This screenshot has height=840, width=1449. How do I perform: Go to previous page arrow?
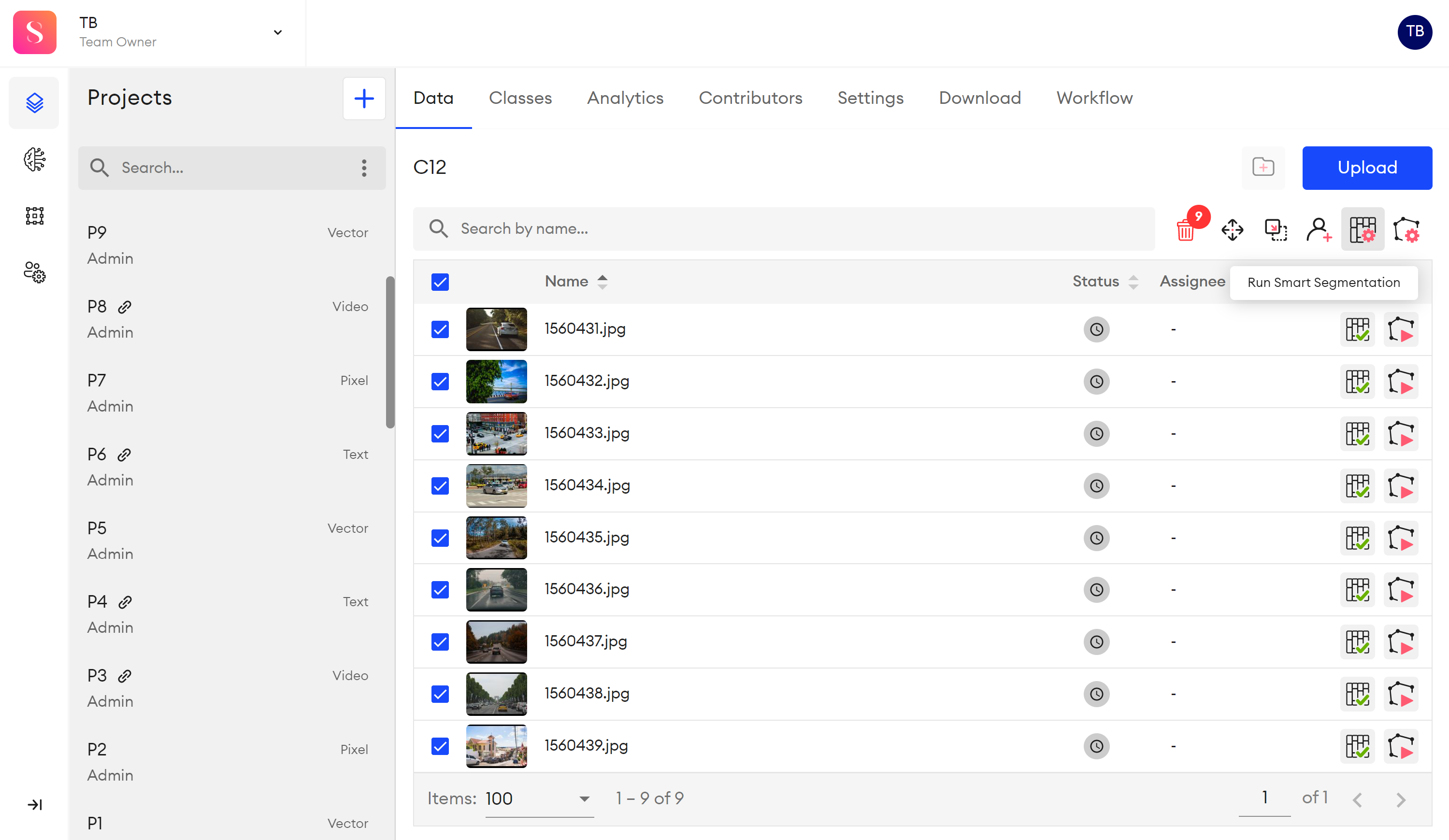pyautogui.click(x=1358, y=800)
